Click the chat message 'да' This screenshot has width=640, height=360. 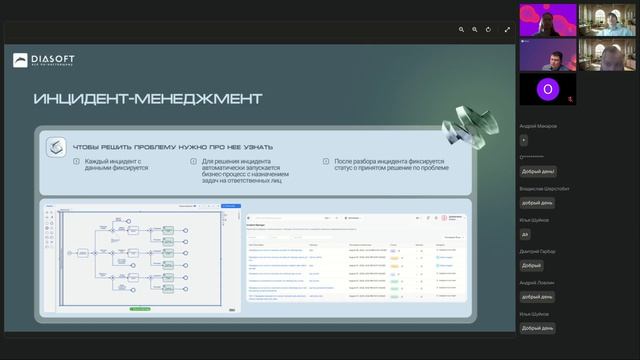(x=525, y=234)
